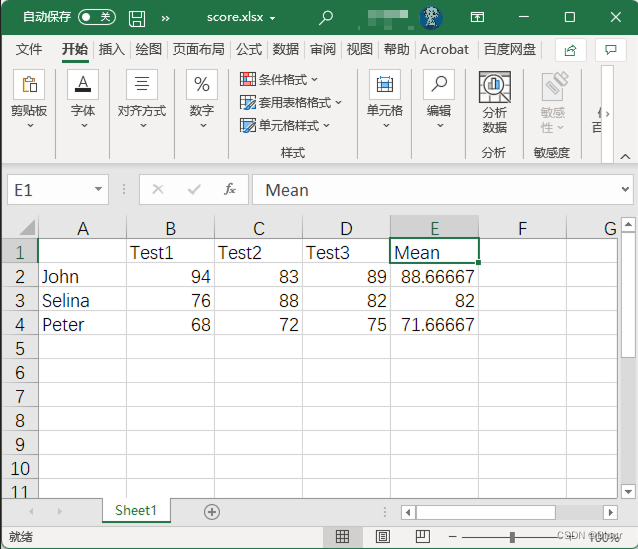Switch to the Formulas (公式) tab
The image size is (638, 549).
[249, 49]
